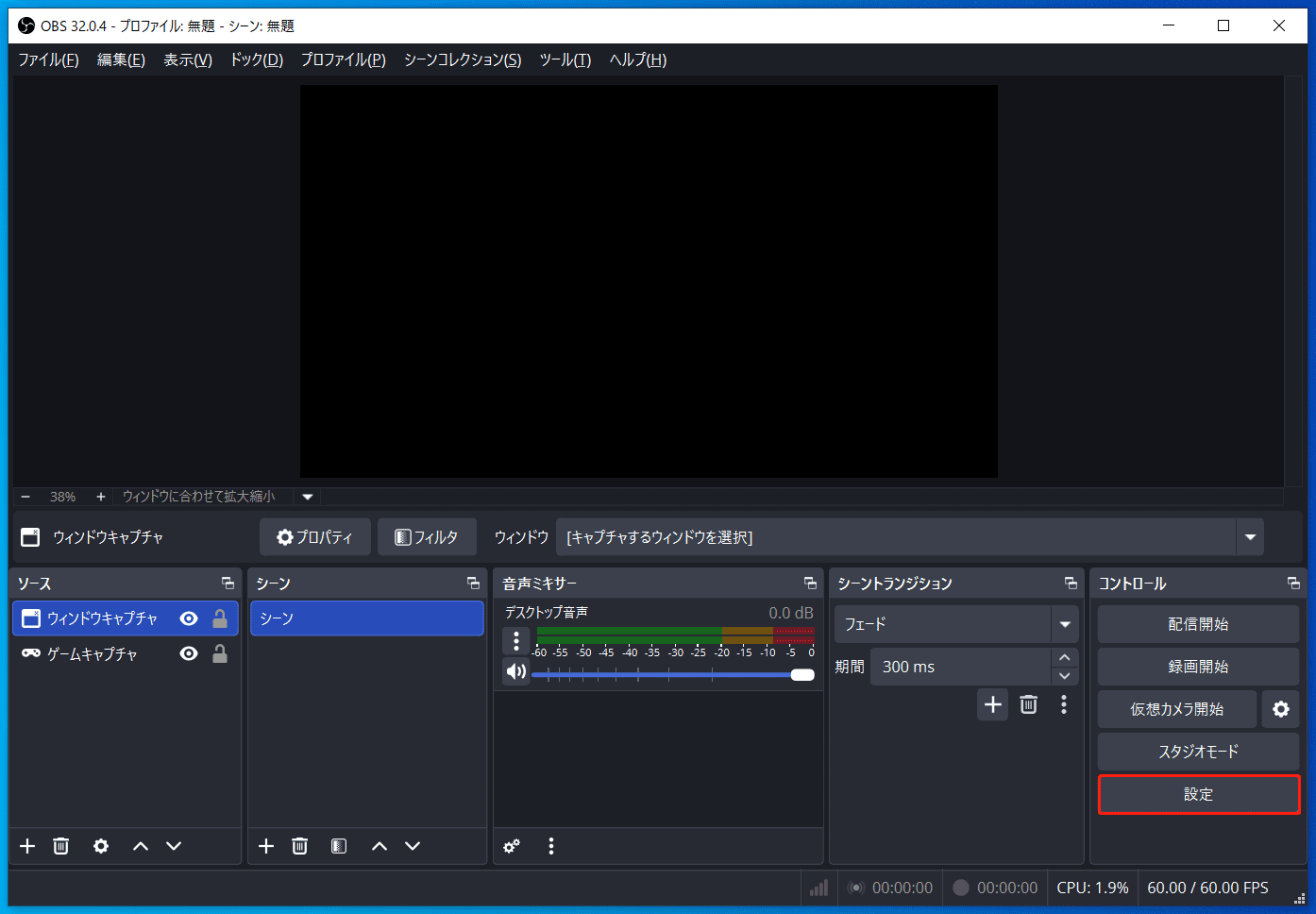The height and width of the screenshot is (914, 1316).
Task: Open the window selection dropdown arrow
Action: 1250,537
